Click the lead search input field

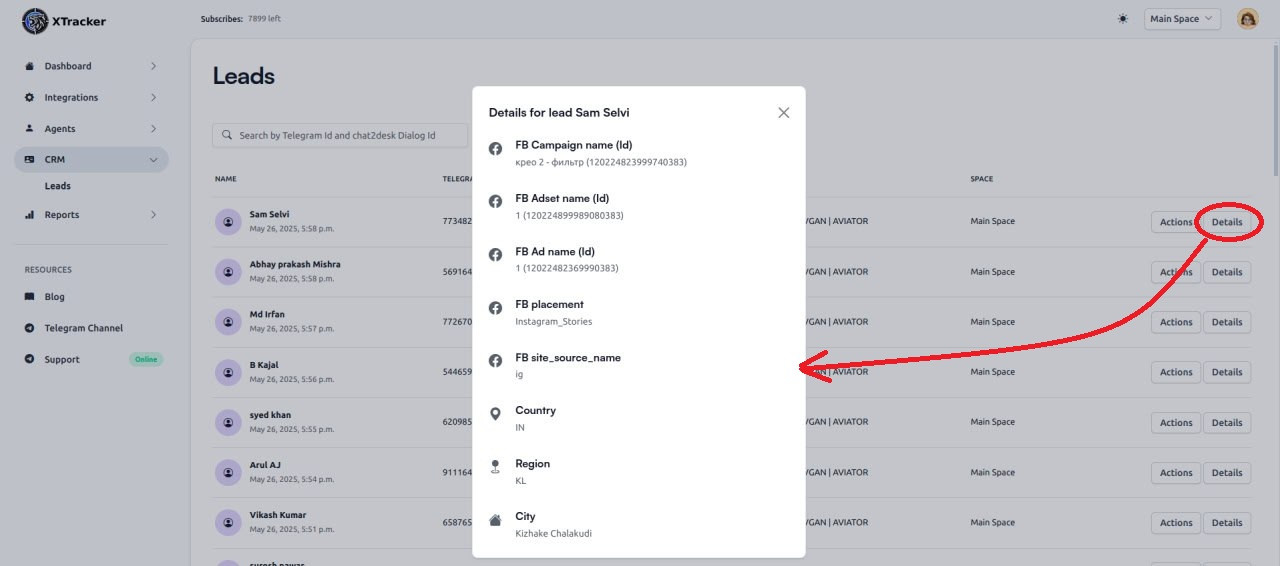pos(340,135)
